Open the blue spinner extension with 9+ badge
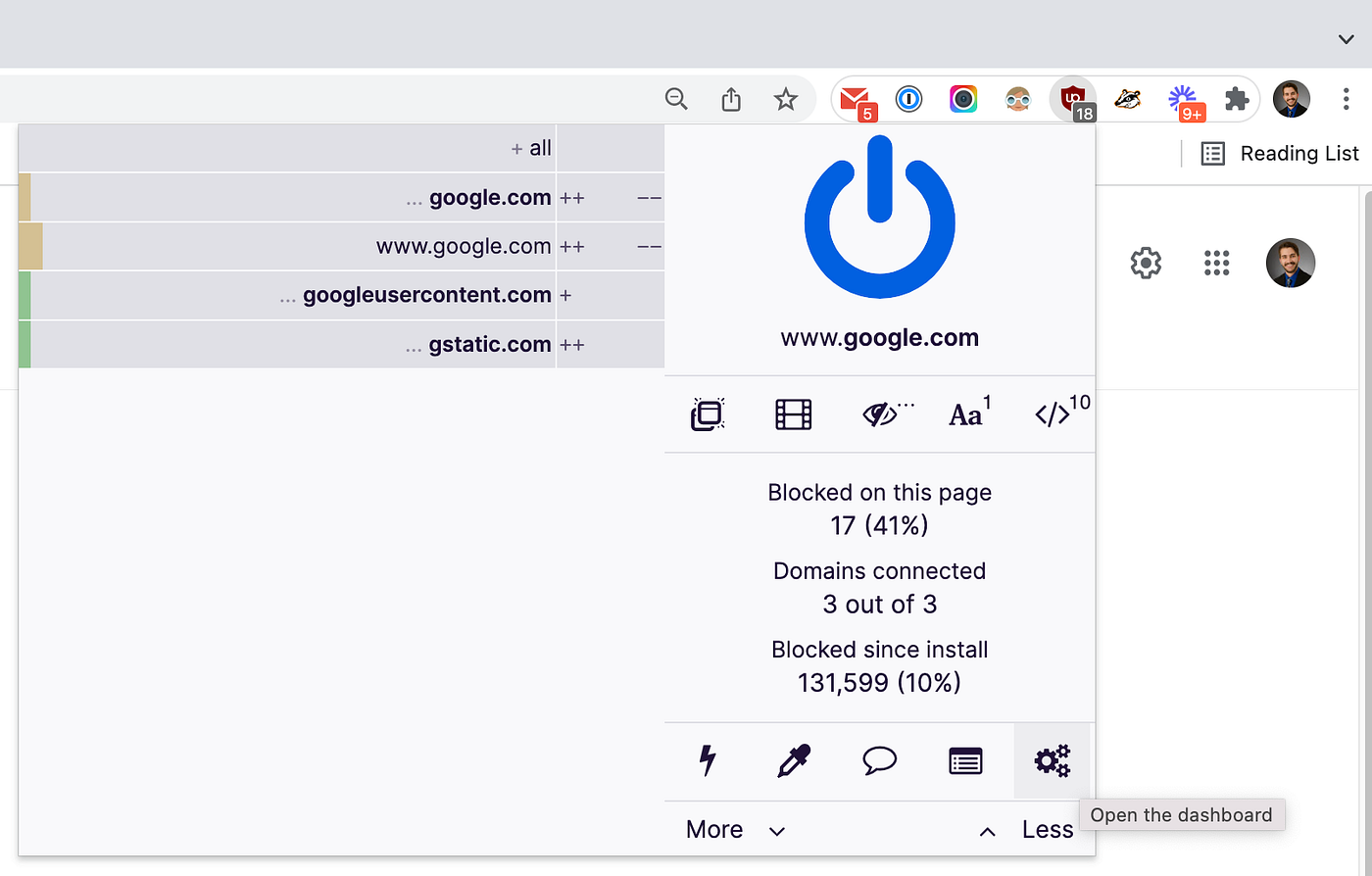The height and width of the screenshot is (876, 1372). [1184, 100]
